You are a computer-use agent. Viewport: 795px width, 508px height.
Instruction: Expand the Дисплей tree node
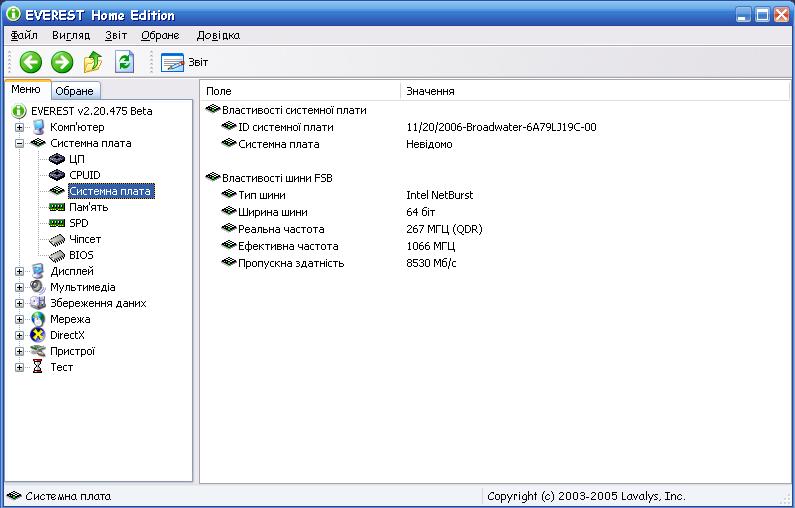(19, 271)
